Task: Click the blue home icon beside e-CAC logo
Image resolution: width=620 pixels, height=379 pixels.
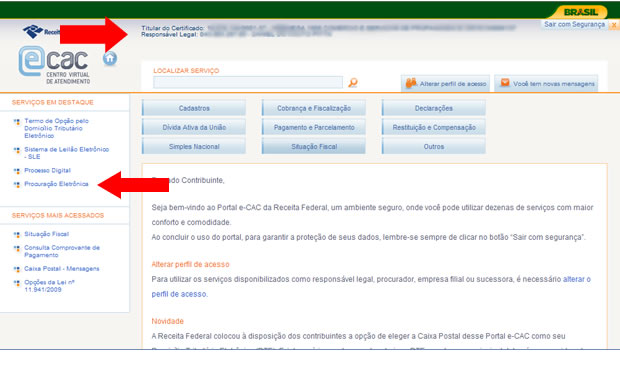Action: tap(110, 58)
